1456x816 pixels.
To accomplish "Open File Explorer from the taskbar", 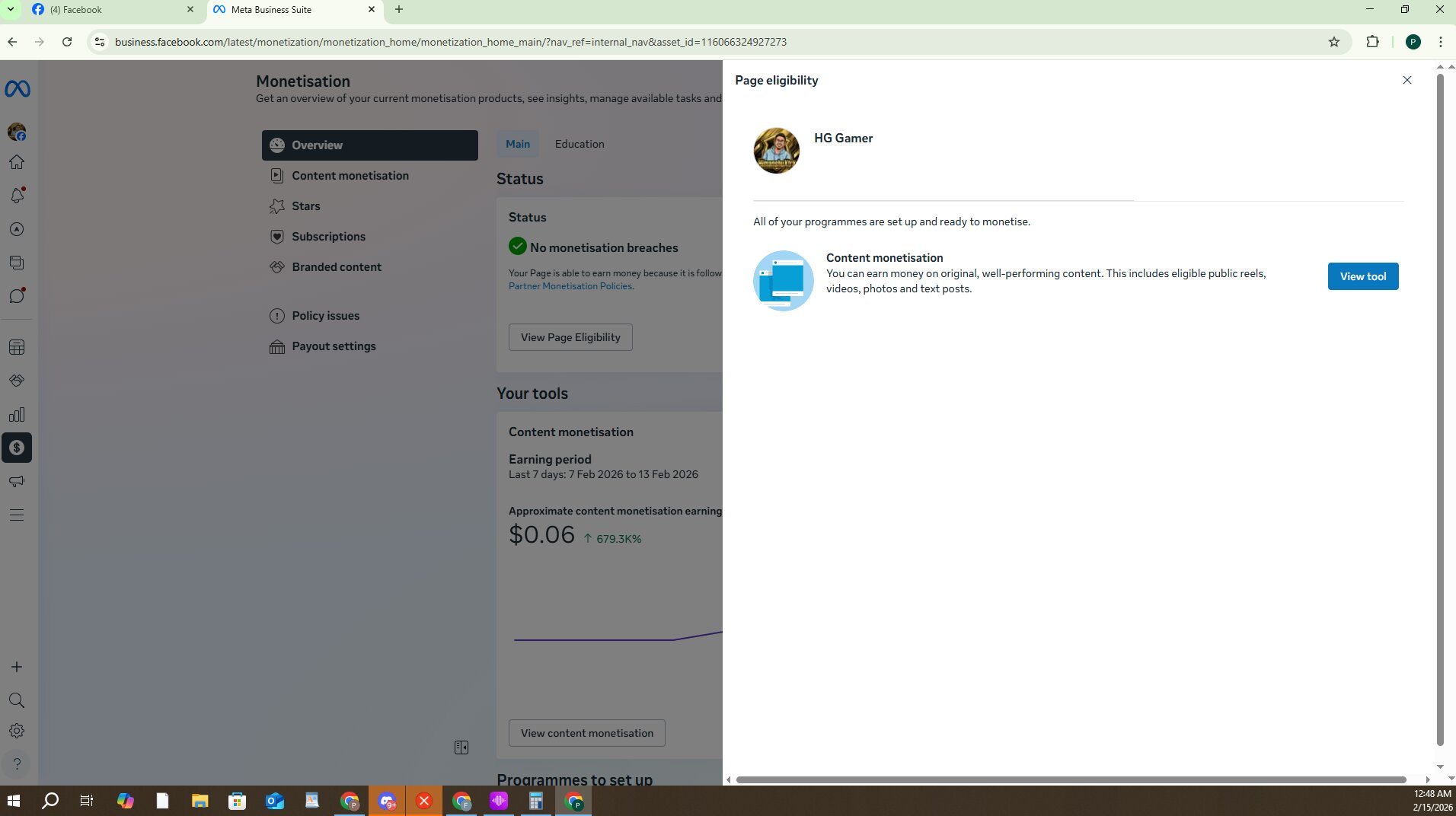I will tap(200, 801).
